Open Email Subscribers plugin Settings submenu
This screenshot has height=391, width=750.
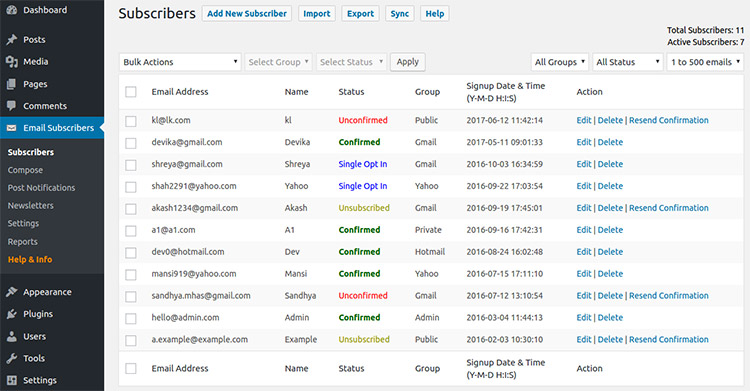coord(23,223)
